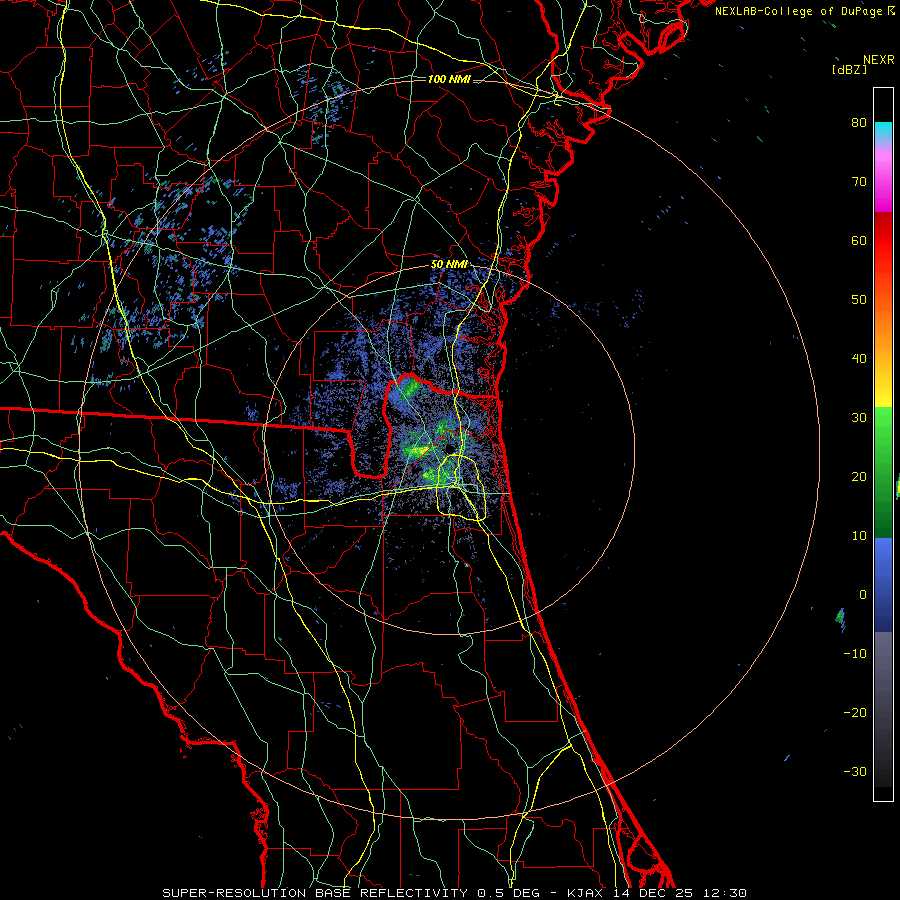Click the 40 value on dBZ scale
This screenshot has width=900, height=900.
click(859, 359)
